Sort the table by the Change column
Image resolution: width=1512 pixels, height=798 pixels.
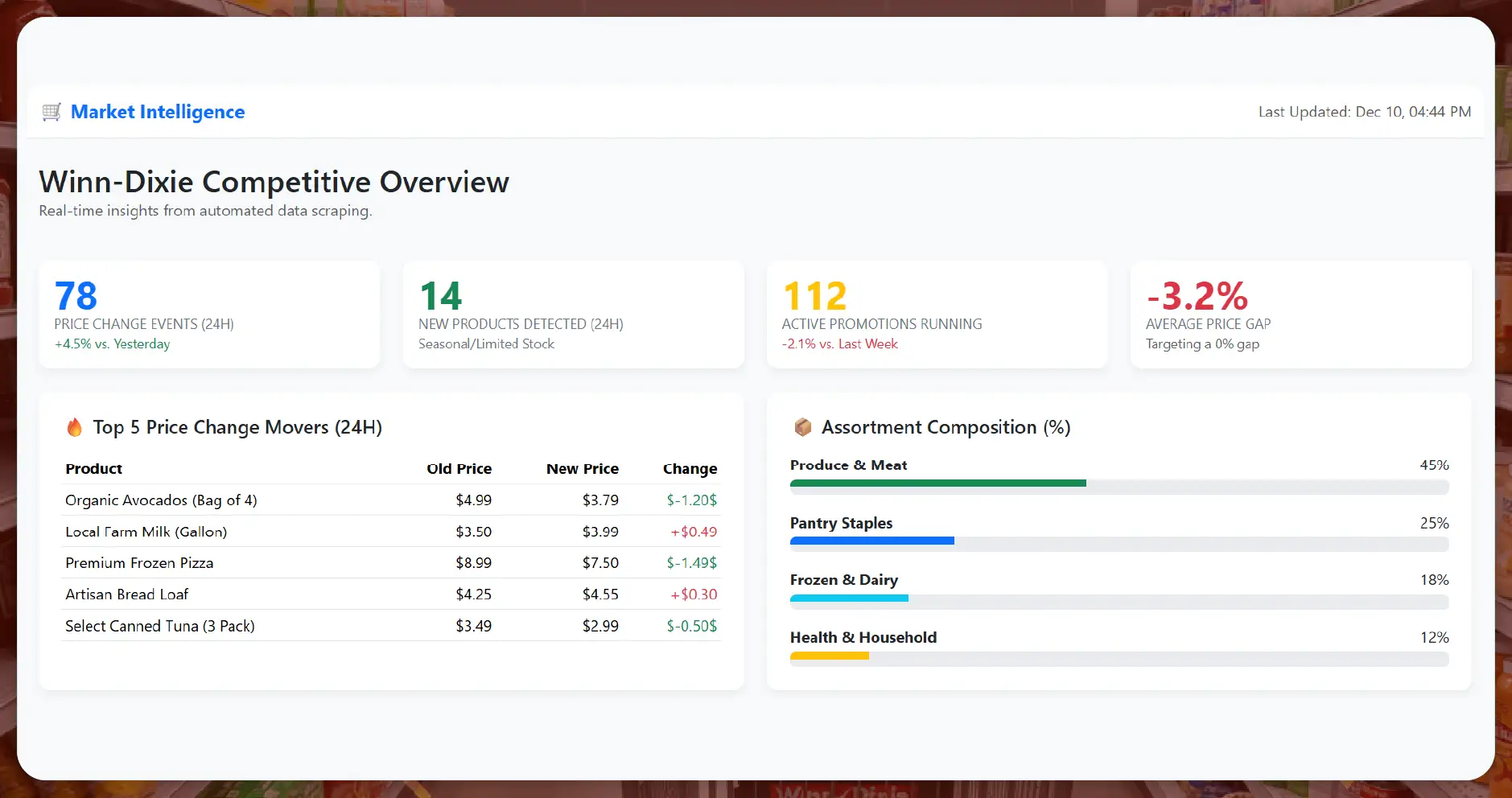(x=690, y=468)
